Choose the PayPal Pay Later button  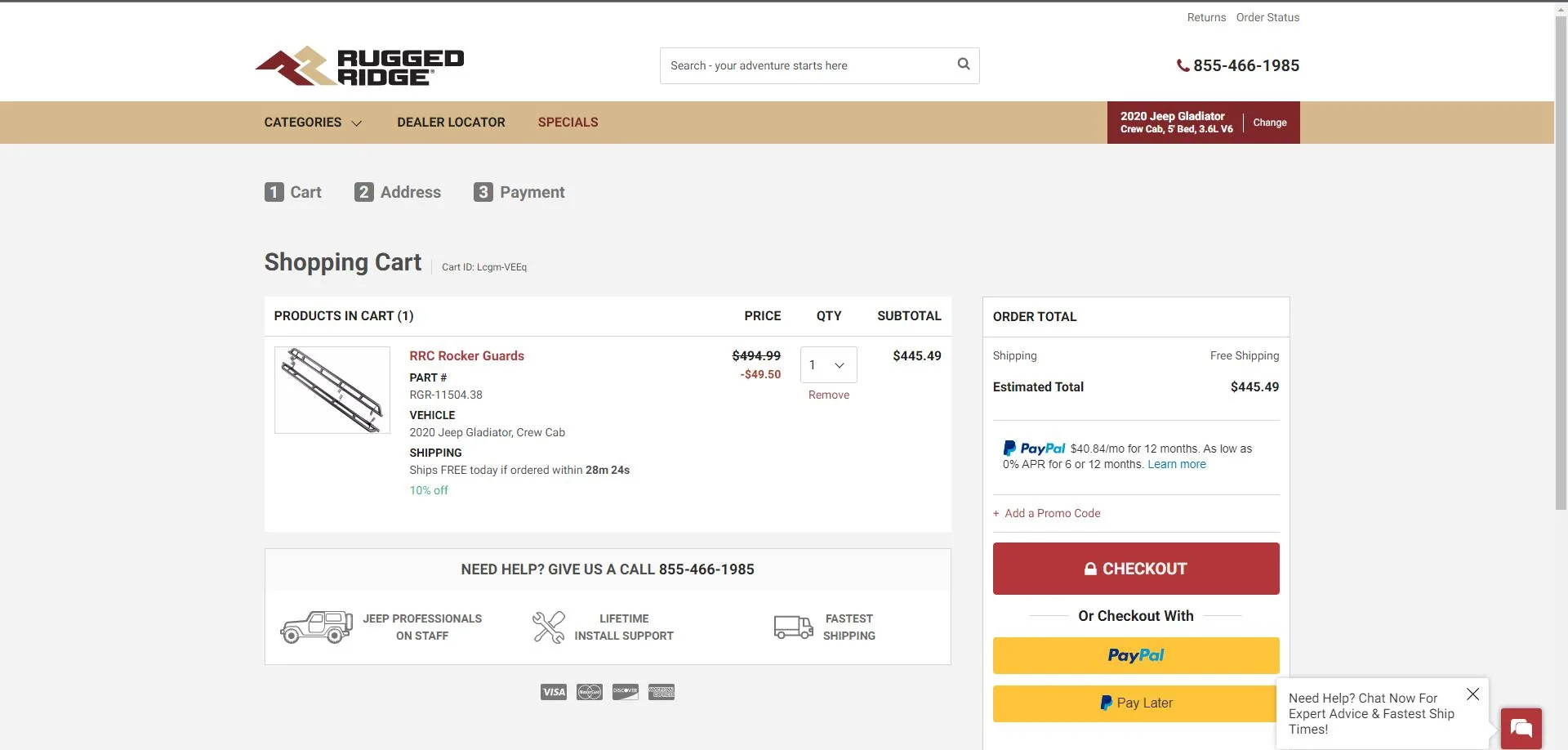1136,703
